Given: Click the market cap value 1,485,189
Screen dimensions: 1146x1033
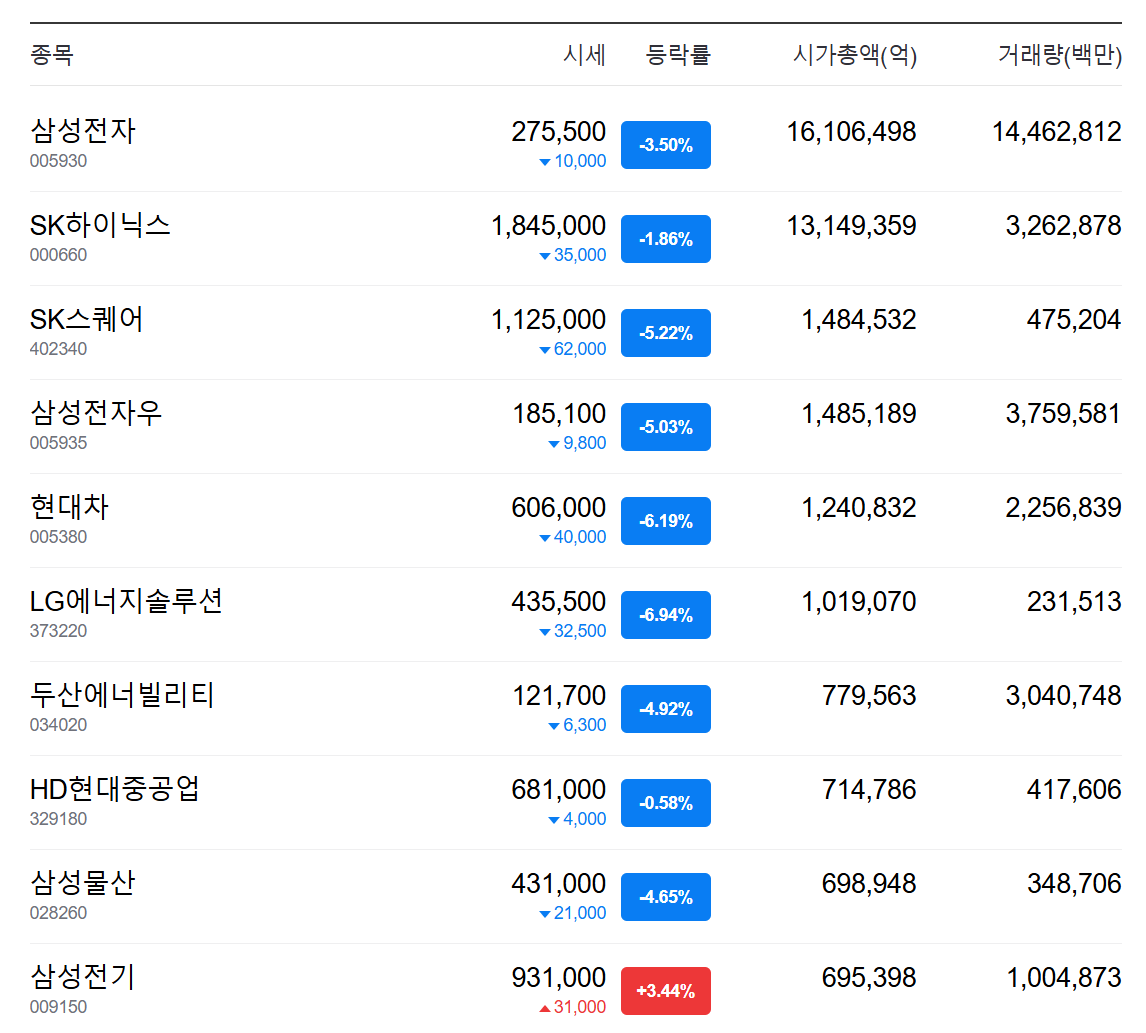Looking at the screenshot, I should [x=859, y=414].
